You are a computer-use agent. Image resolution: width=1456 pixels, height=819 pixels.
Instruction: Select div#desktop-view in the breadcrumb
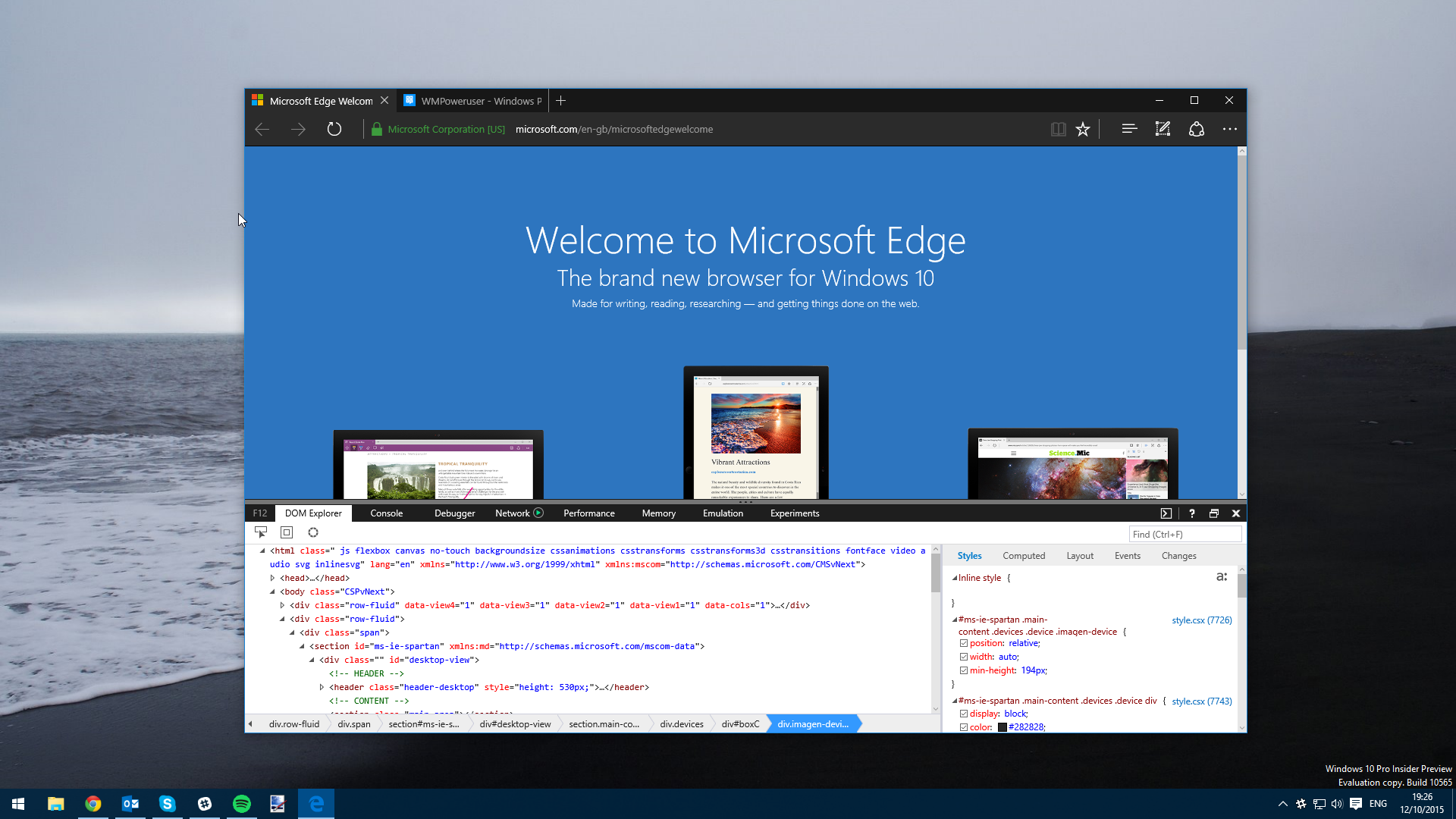515,724
